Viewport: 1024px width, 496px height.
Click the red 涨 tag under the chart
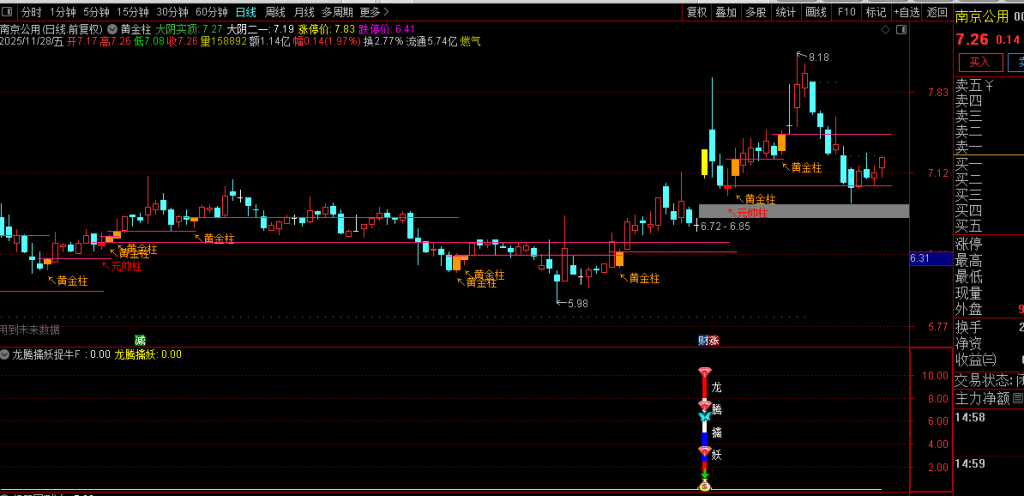tap(714, 341)
